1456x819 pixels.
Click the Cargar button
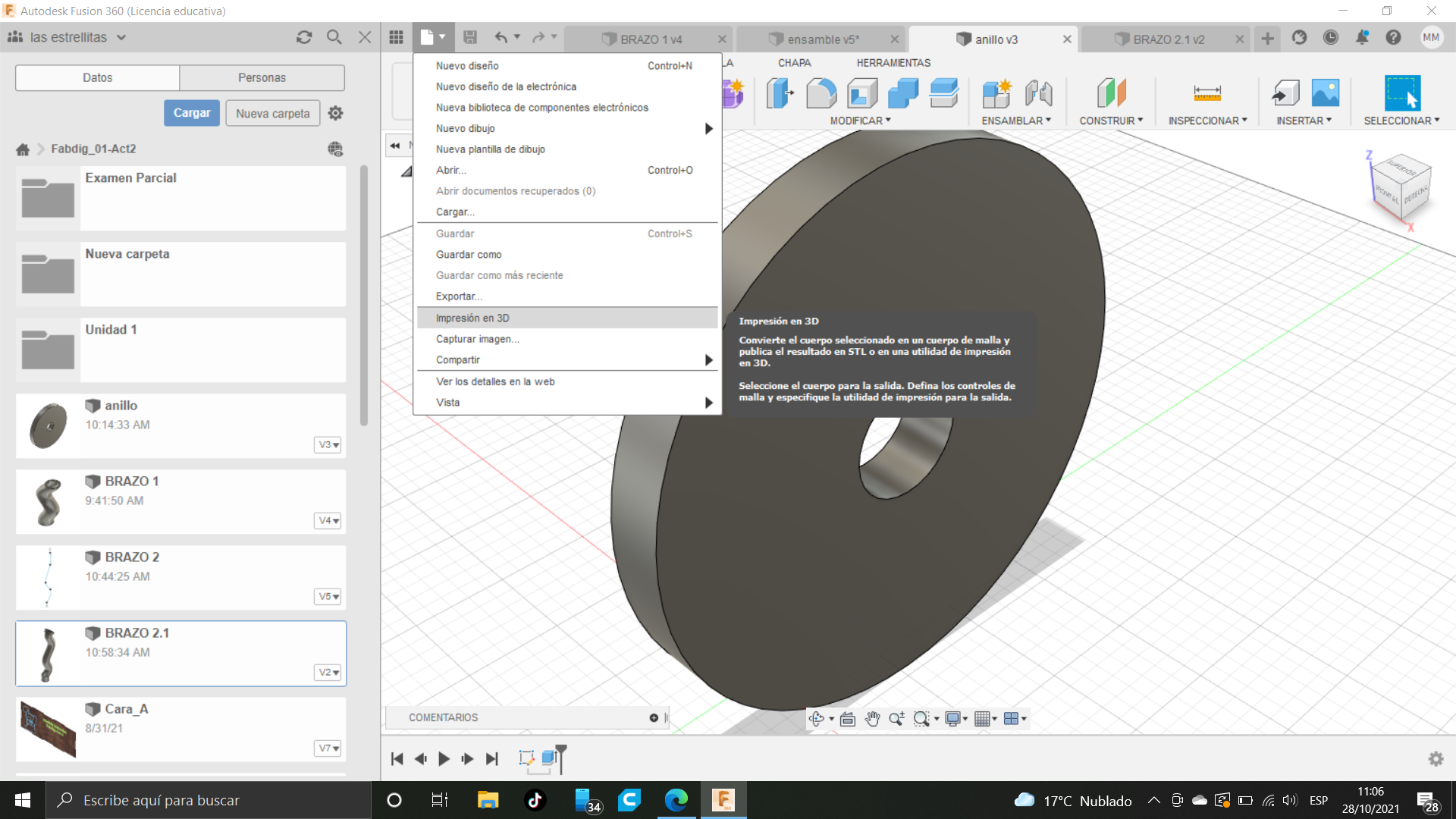click(x=192, y=113)
